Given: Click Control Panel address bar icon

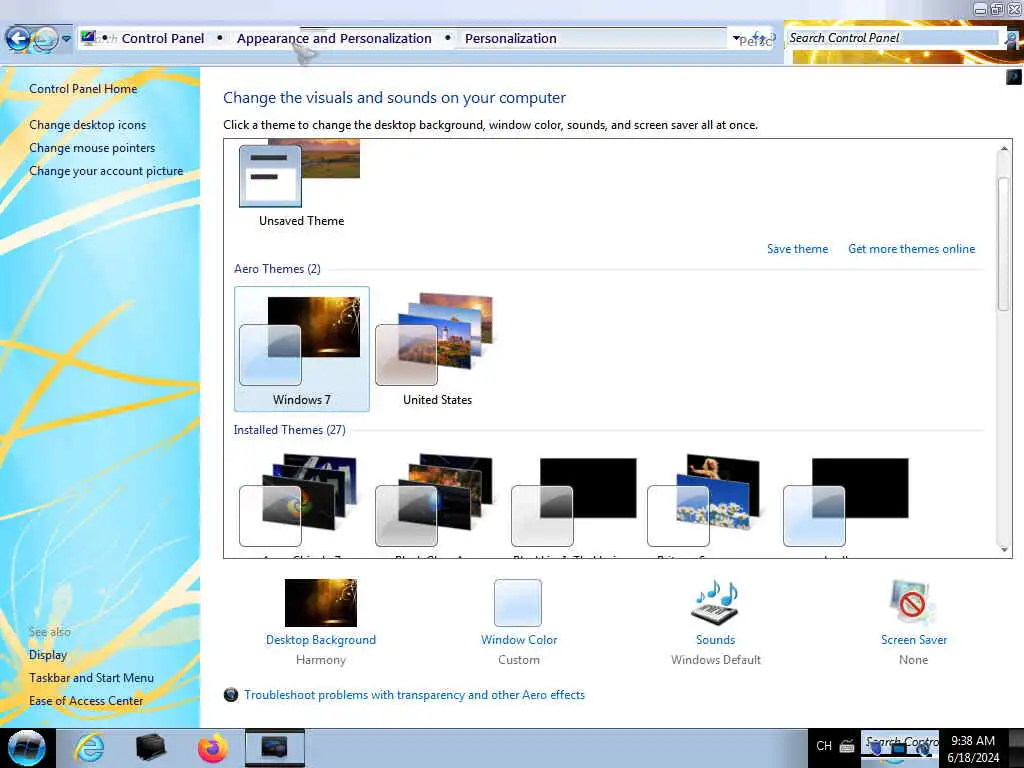Looking at the screenshot, I should click(88, 38).
